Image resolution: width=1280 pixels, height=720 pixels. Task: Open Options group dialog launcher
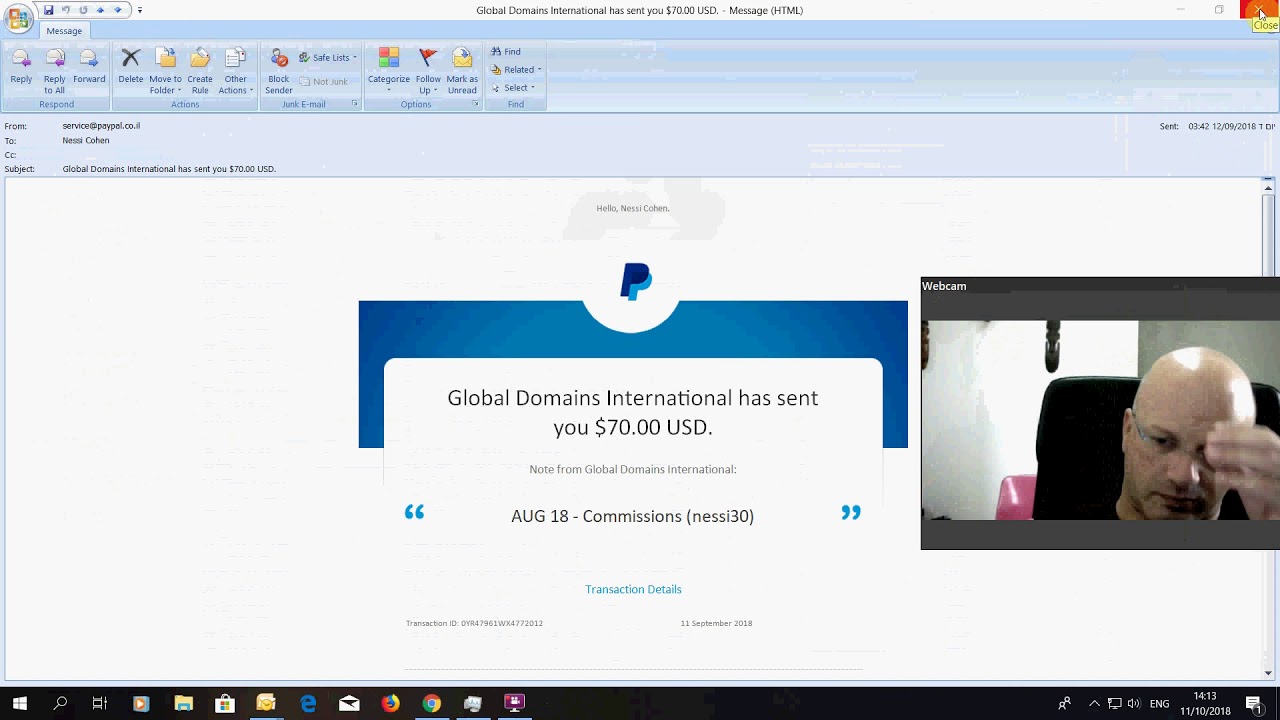(475, 104)
